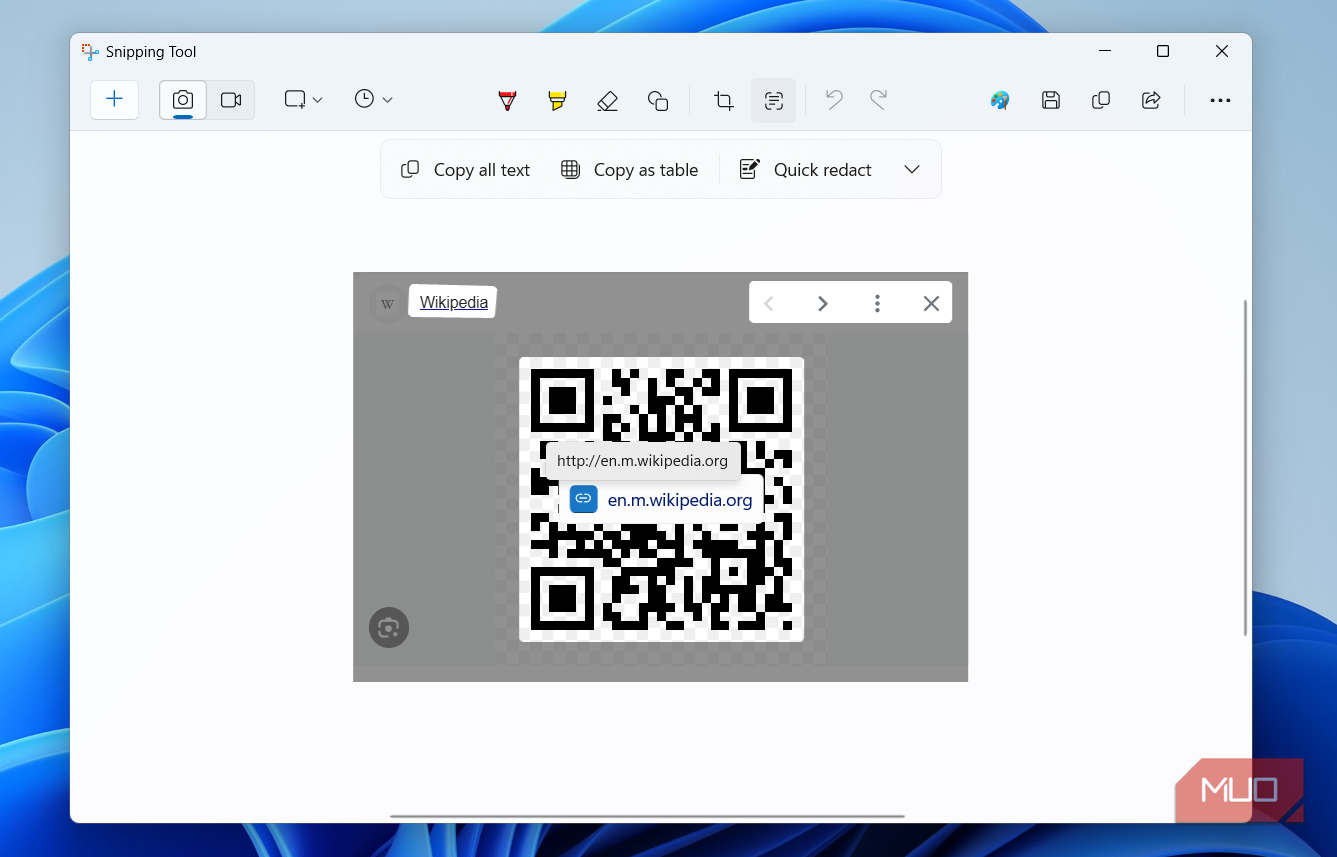Open the See more three-dot menu

pos(1220,100)
